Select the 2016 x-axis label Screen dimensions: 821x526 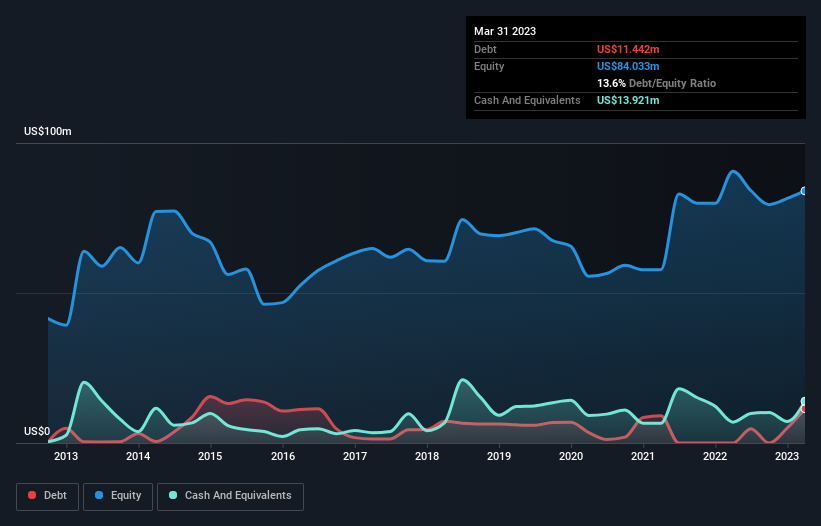(x=283, y=457)
